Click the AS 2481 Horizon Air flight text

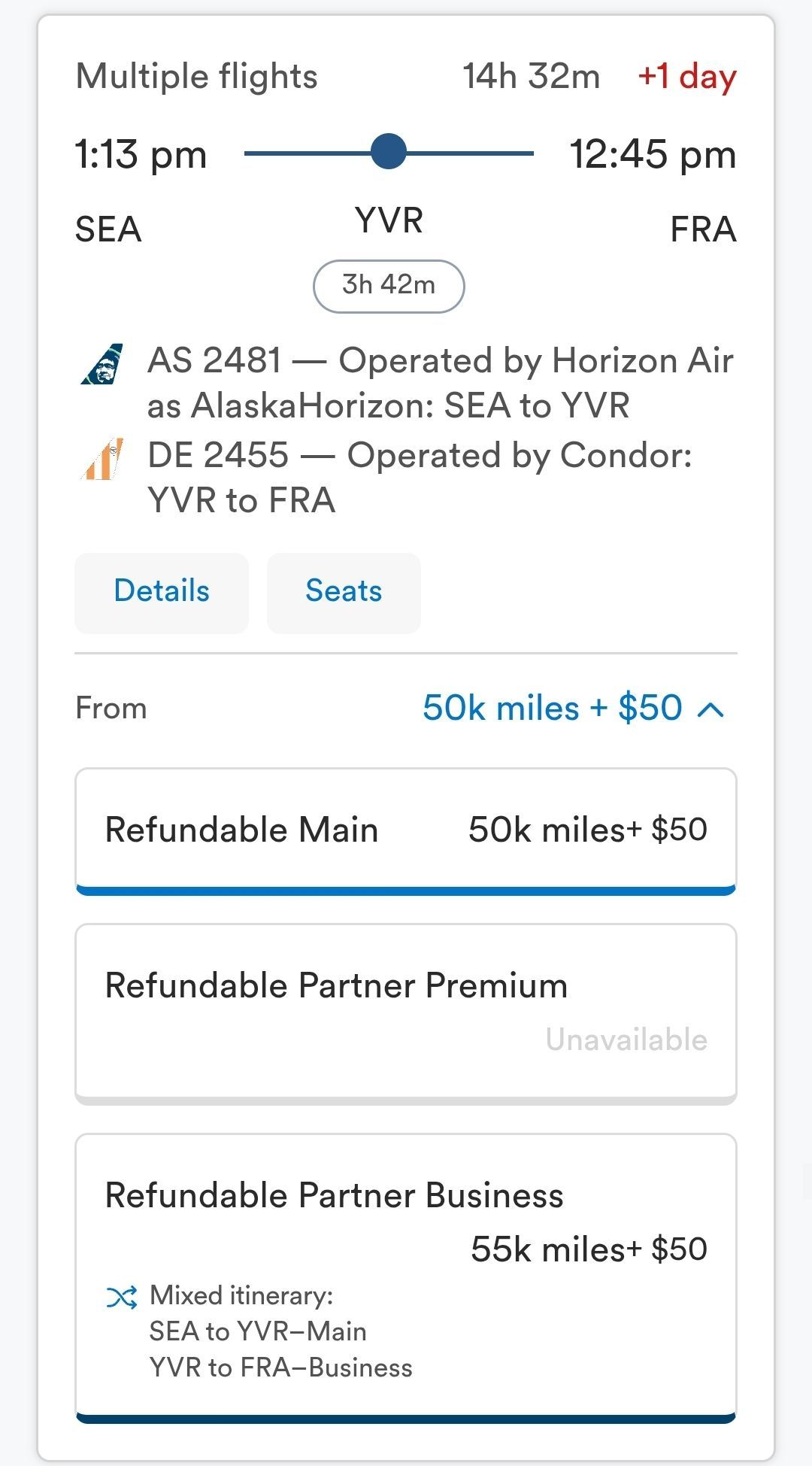point(441,383)
